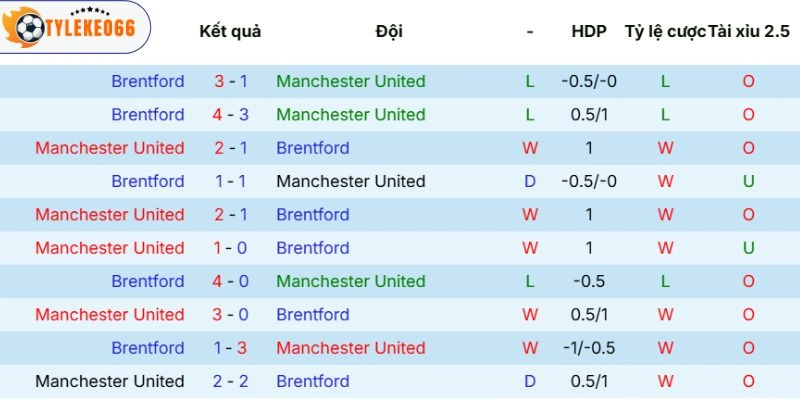Click the 1 - 0 match score
This screenshot has height=400, width=800.
[230, 248]
